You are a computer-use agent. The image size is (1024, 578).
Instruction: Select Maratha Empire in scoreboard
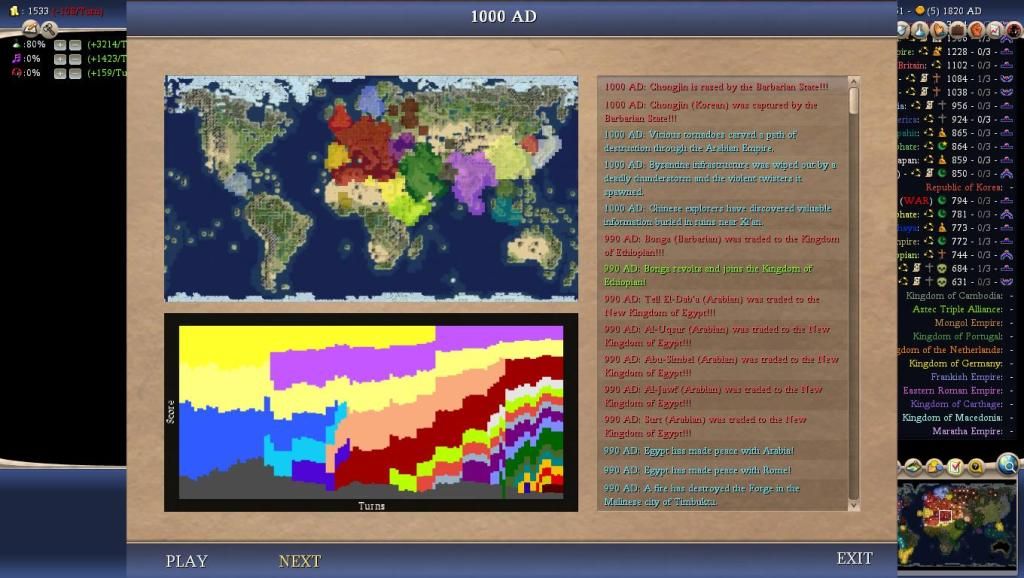(x=967, y=431)
